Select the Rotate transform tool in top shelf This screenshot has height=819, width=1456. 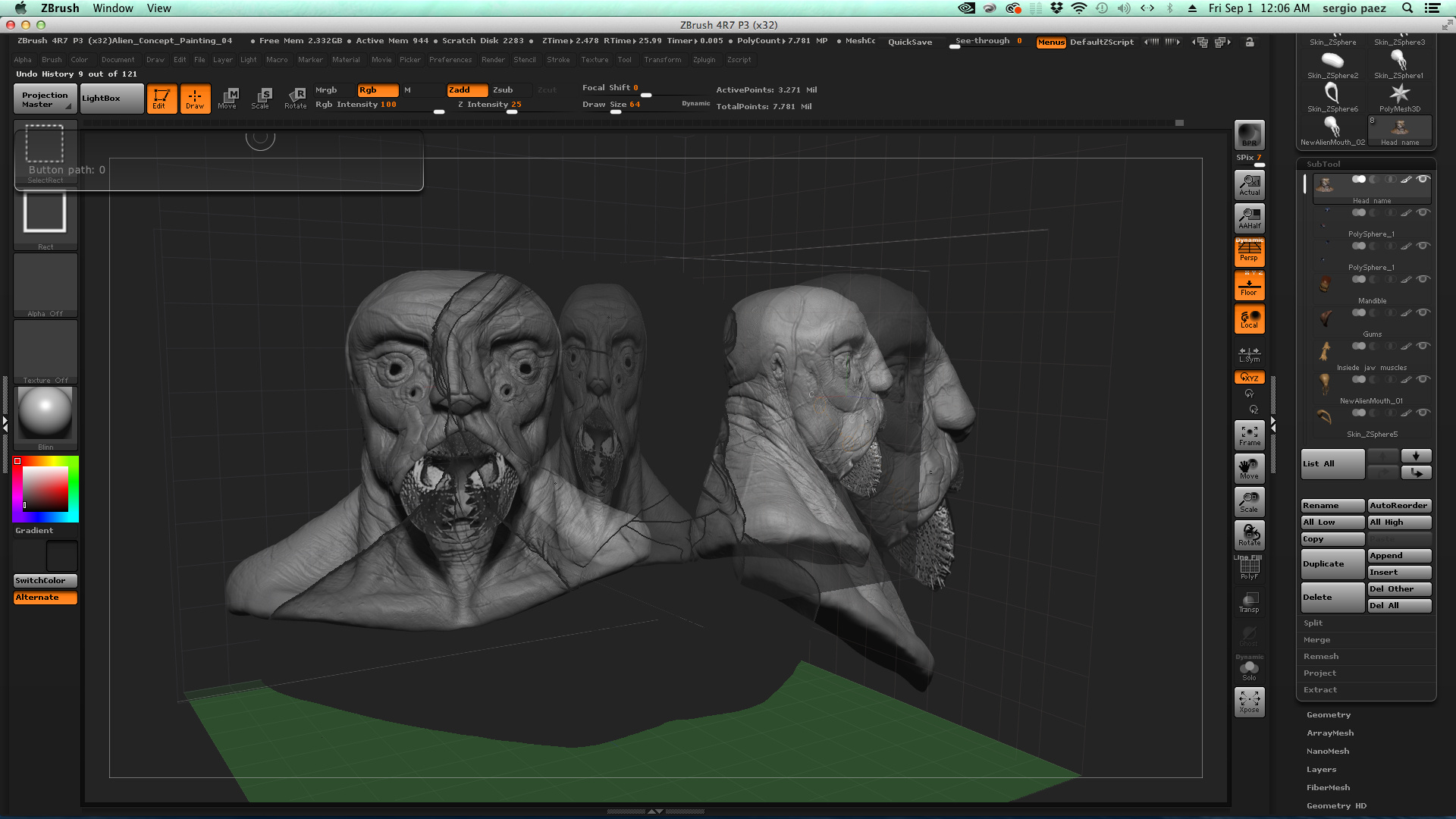(295, 99)
